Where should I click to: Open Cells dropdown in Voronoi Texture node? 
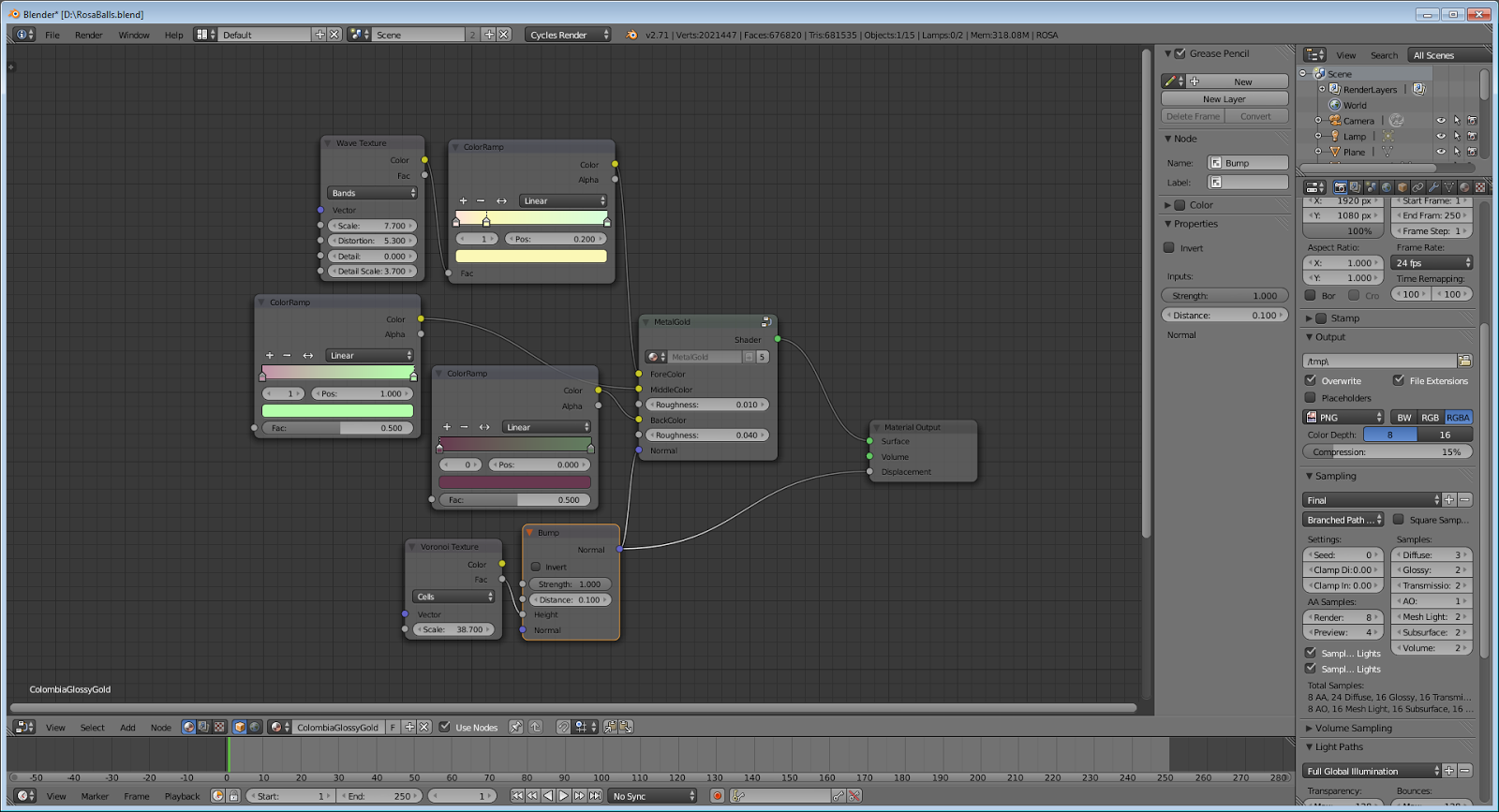[x=453, y=597]
